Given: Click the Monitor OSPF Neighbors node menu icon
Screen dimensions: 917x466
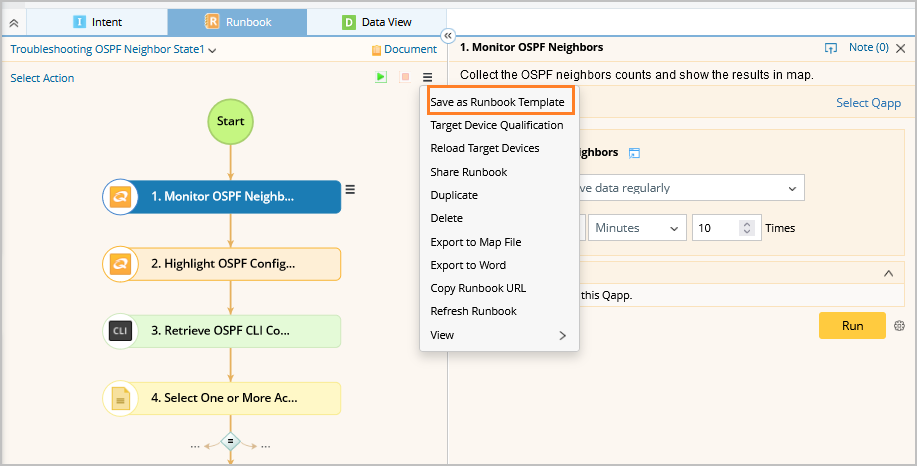Looking at the screenshot, I should click(x=350, y=189).
